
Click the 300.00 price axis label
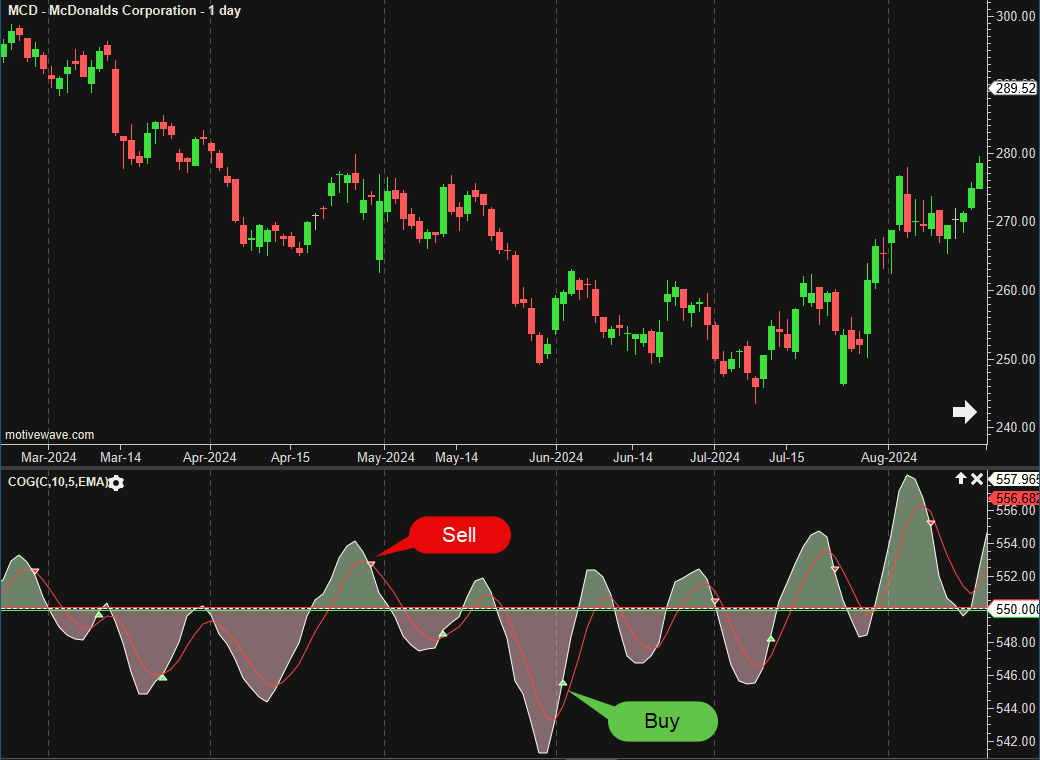(1016, 16)
